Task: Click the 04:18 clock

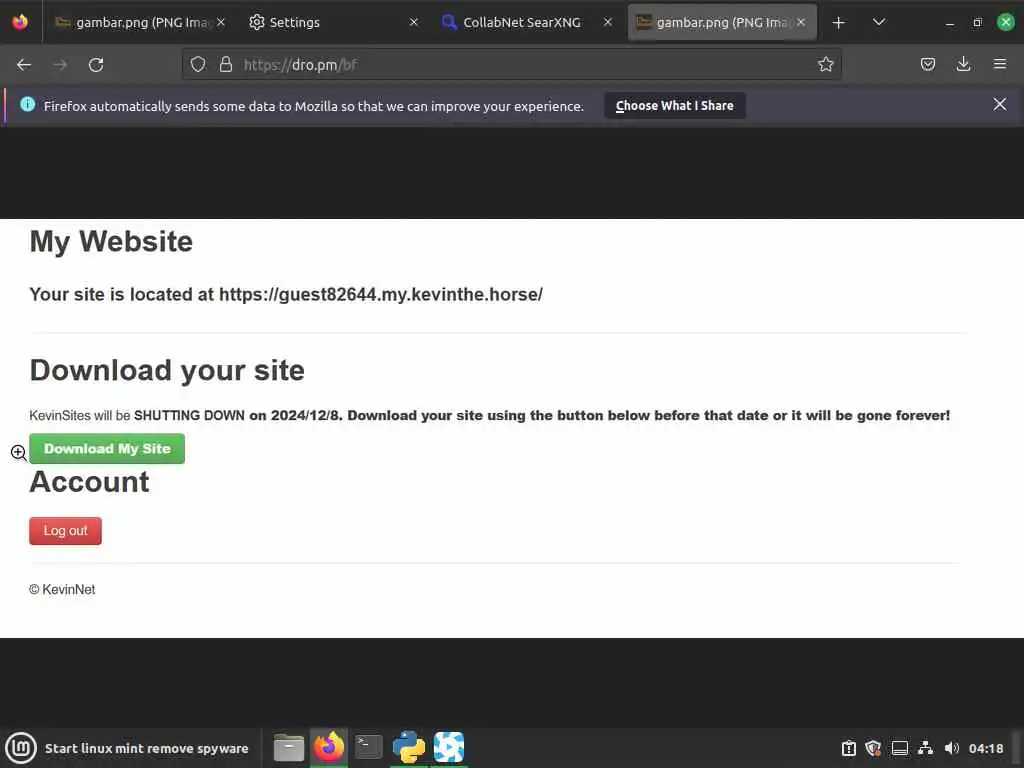Action: tap(986, 748)
